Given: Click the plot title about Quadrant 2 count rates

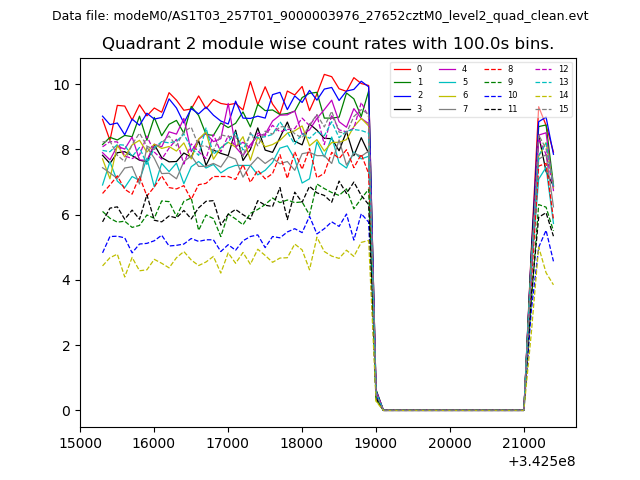Looking at the screenshot, I should (327, 44).
